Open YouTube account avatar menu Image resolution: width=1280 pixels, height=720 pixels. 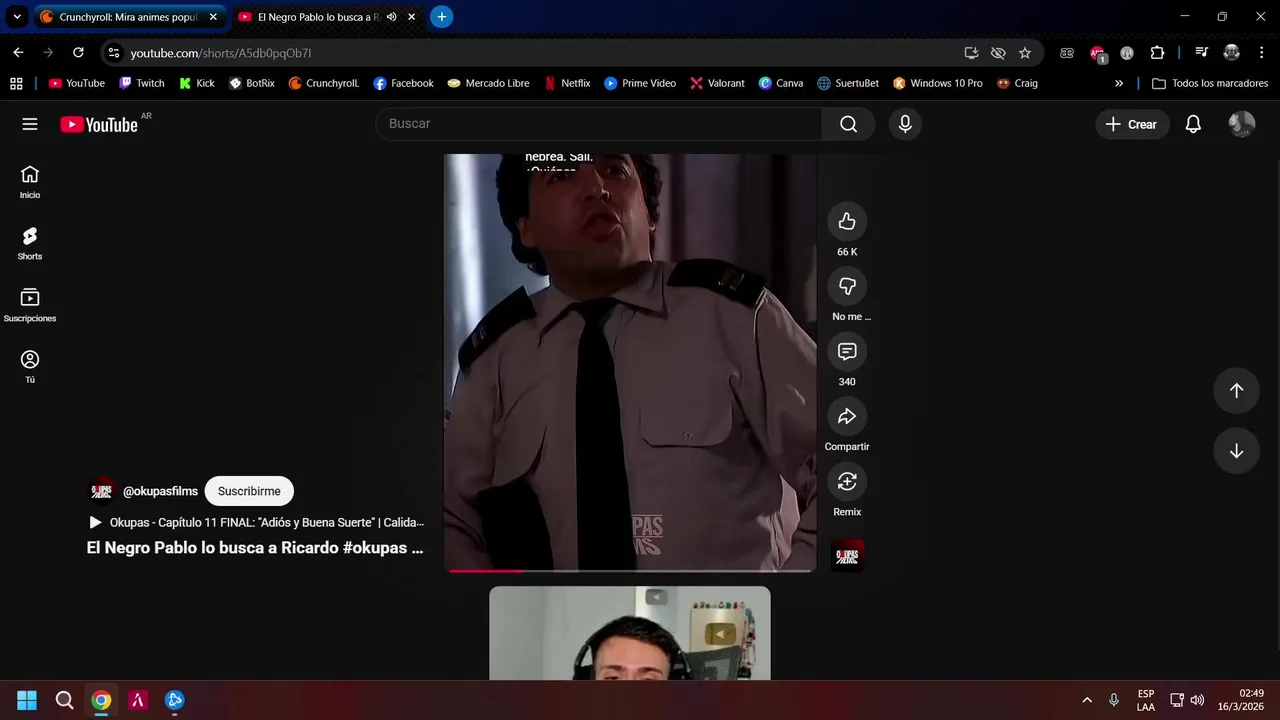coord(1241,124)
